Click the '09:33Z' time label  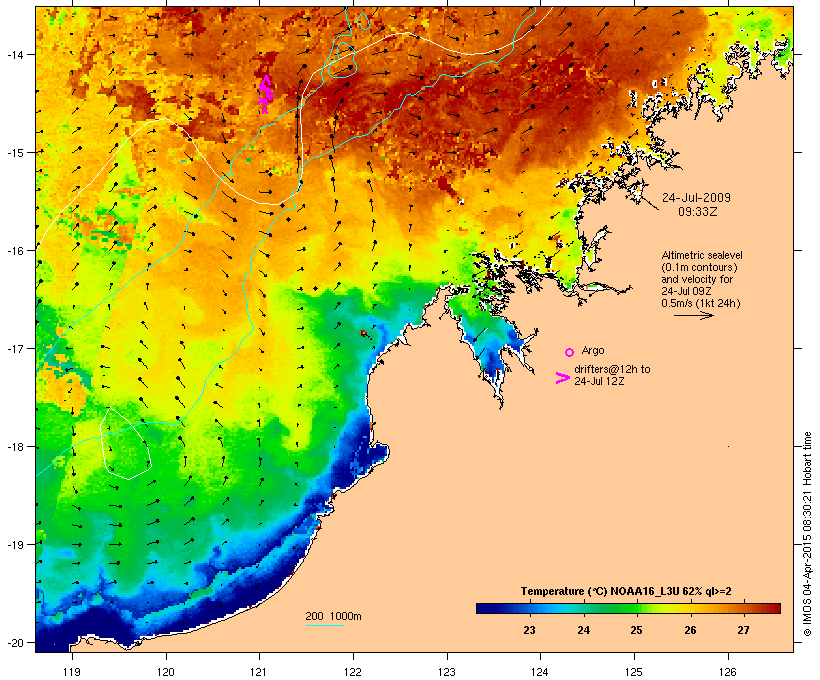click(698, 212)
